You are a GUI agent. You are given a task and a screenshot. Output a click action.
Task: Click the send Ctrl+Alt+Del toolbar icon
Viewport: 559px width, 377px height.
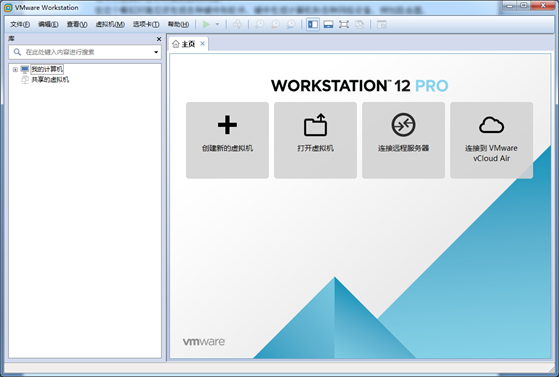pyautogui.click(x=237, y=24)
